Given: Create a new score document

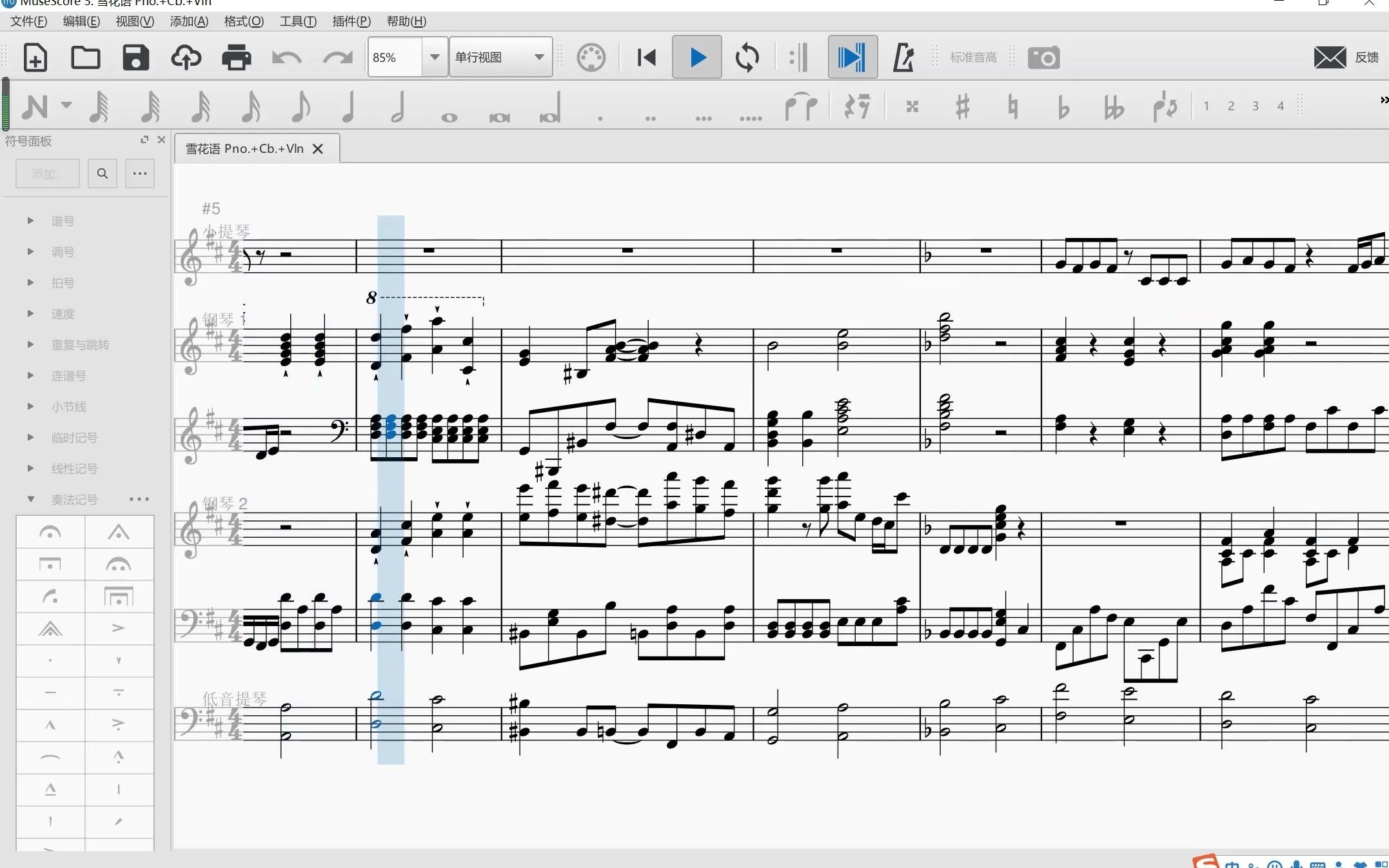Looking at the screenshot, I should [x=35, y=57].
